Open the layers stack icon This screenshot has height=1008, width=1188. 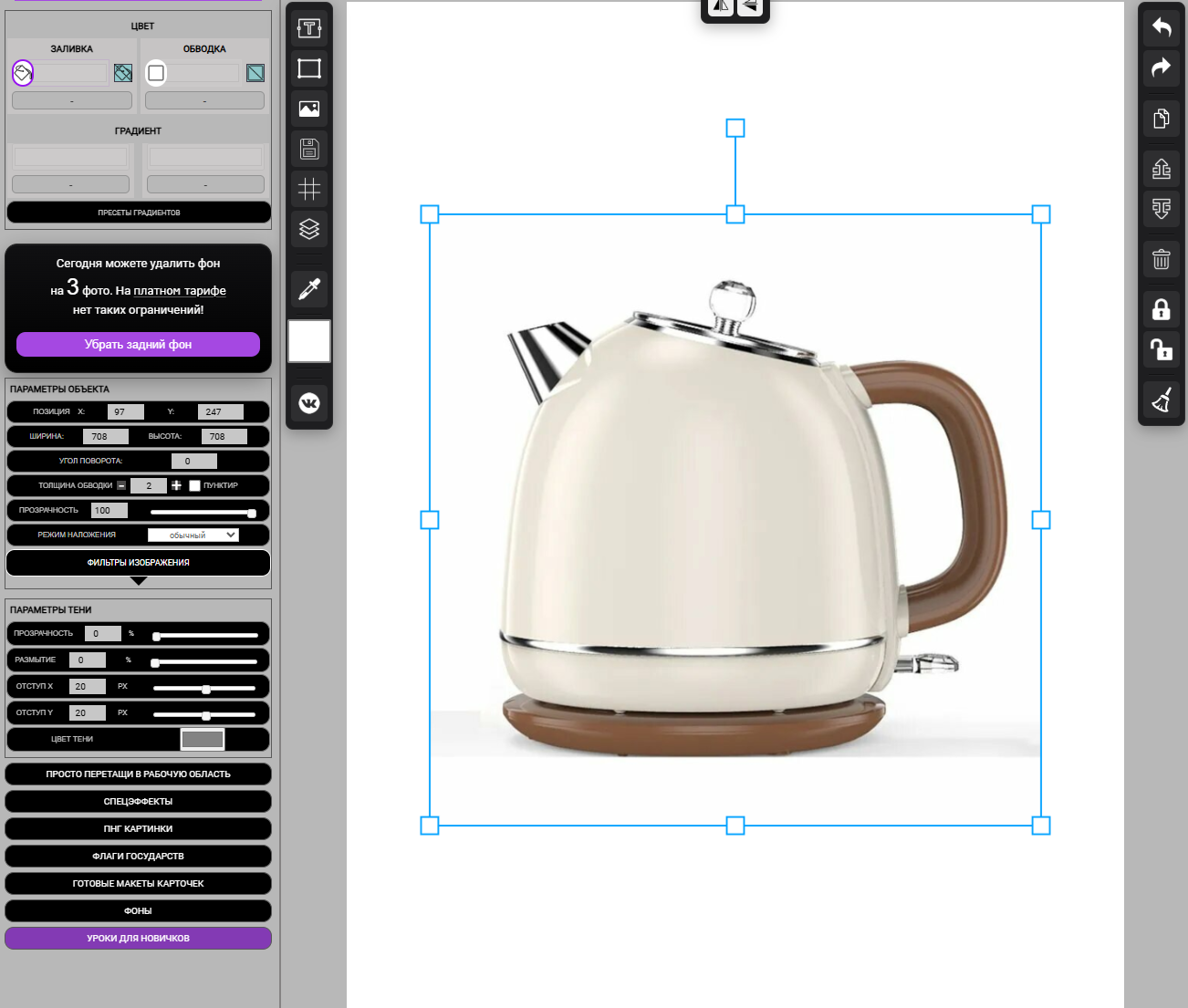[309, 229]
